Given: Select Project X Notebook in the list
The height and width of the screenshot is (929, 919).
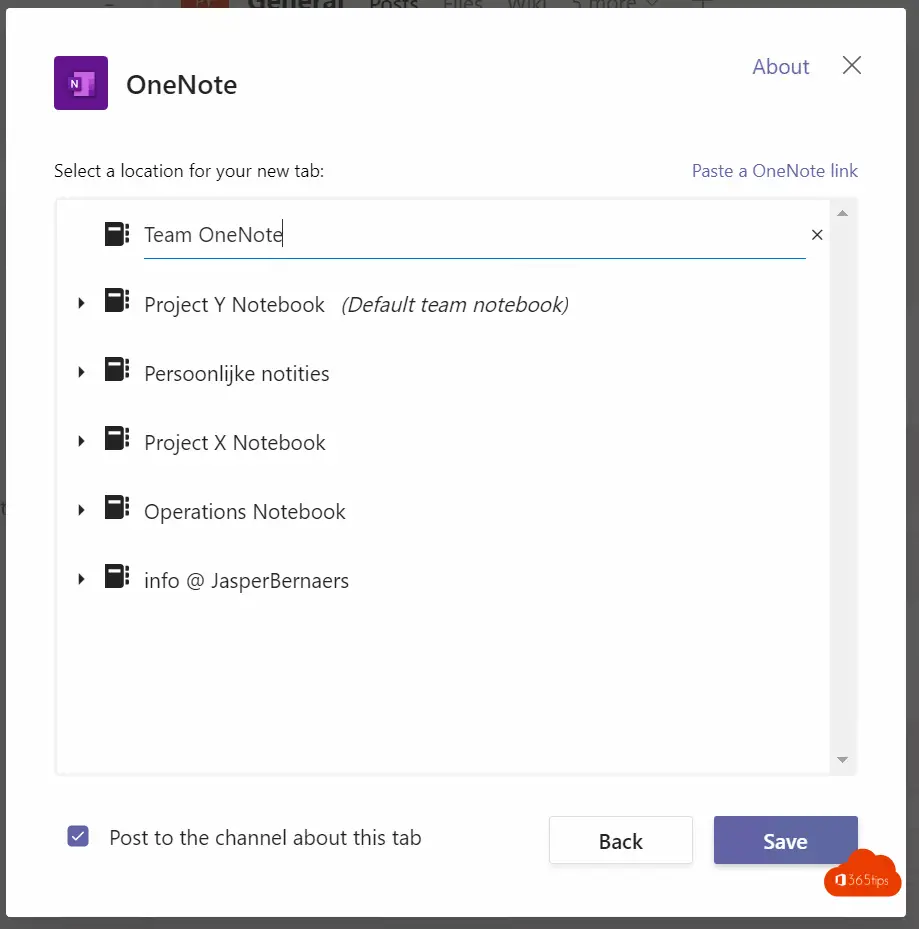Looking at the screenshot, I should 235,443.
